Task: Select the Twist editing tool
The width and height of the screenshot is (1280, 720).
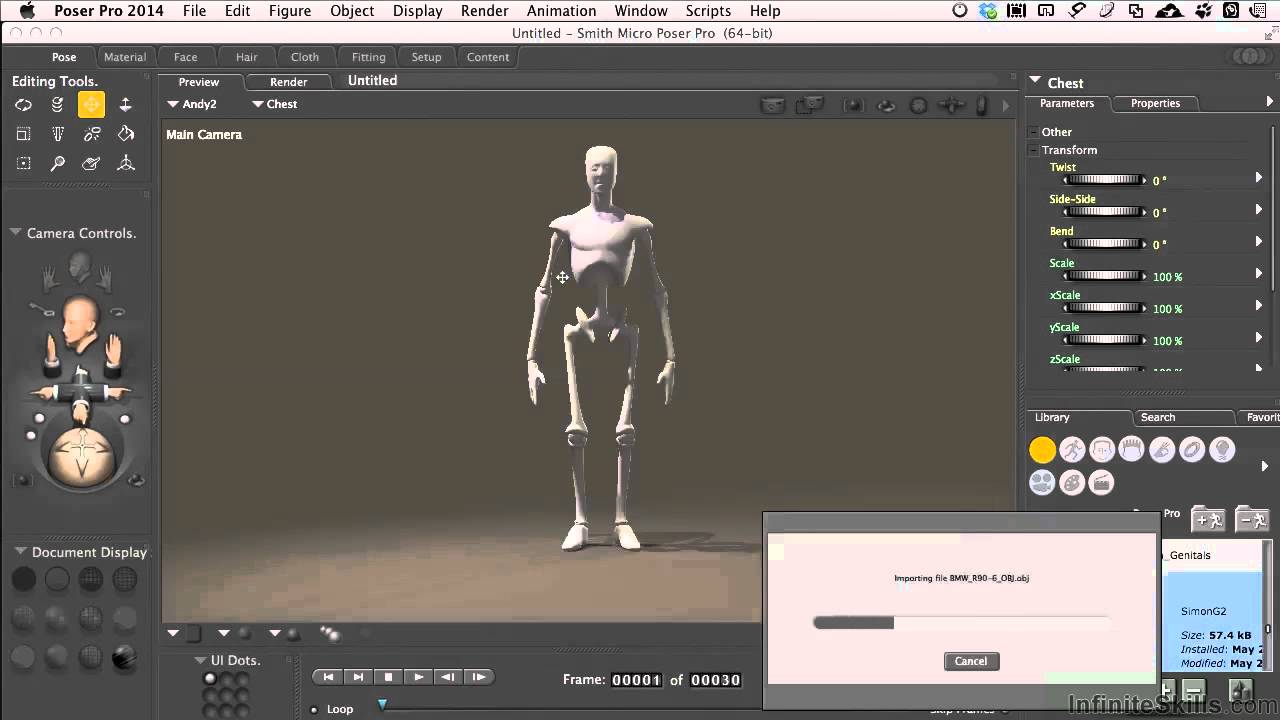Action: pos(58,105)
